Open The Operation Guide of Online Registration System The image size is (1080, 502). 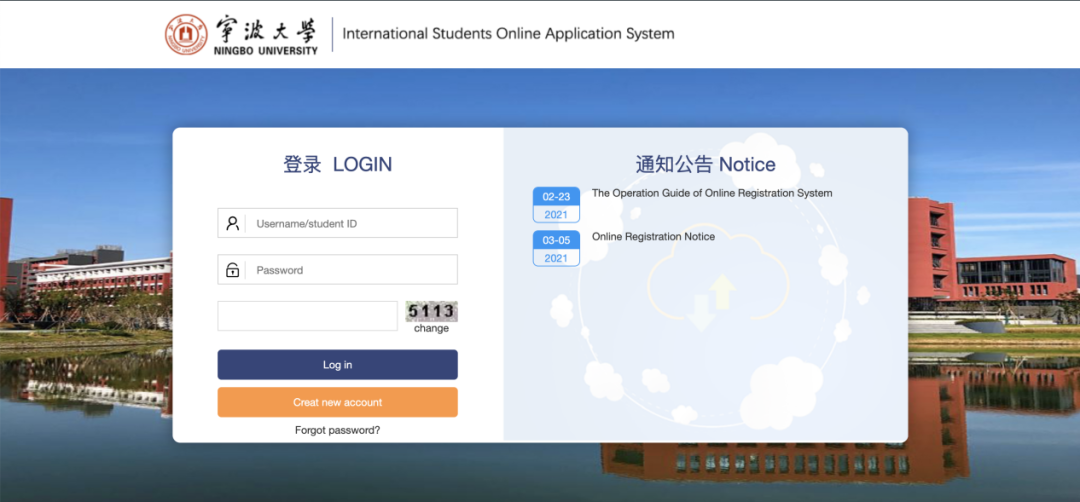point(711,193)
